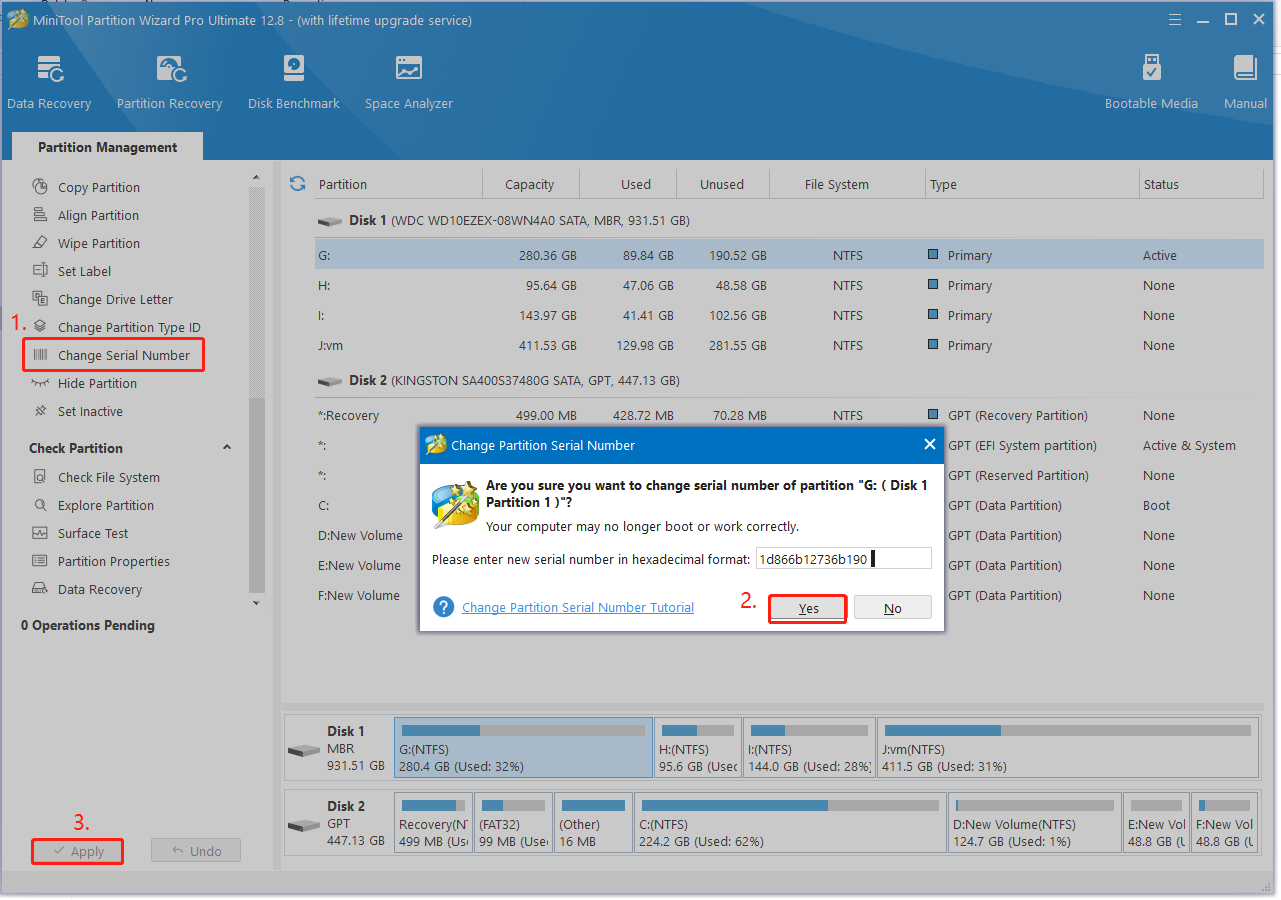Screen dimensions: 1281x900
Task: Click the Change Drive Letter icon
Action: (40, 299)
